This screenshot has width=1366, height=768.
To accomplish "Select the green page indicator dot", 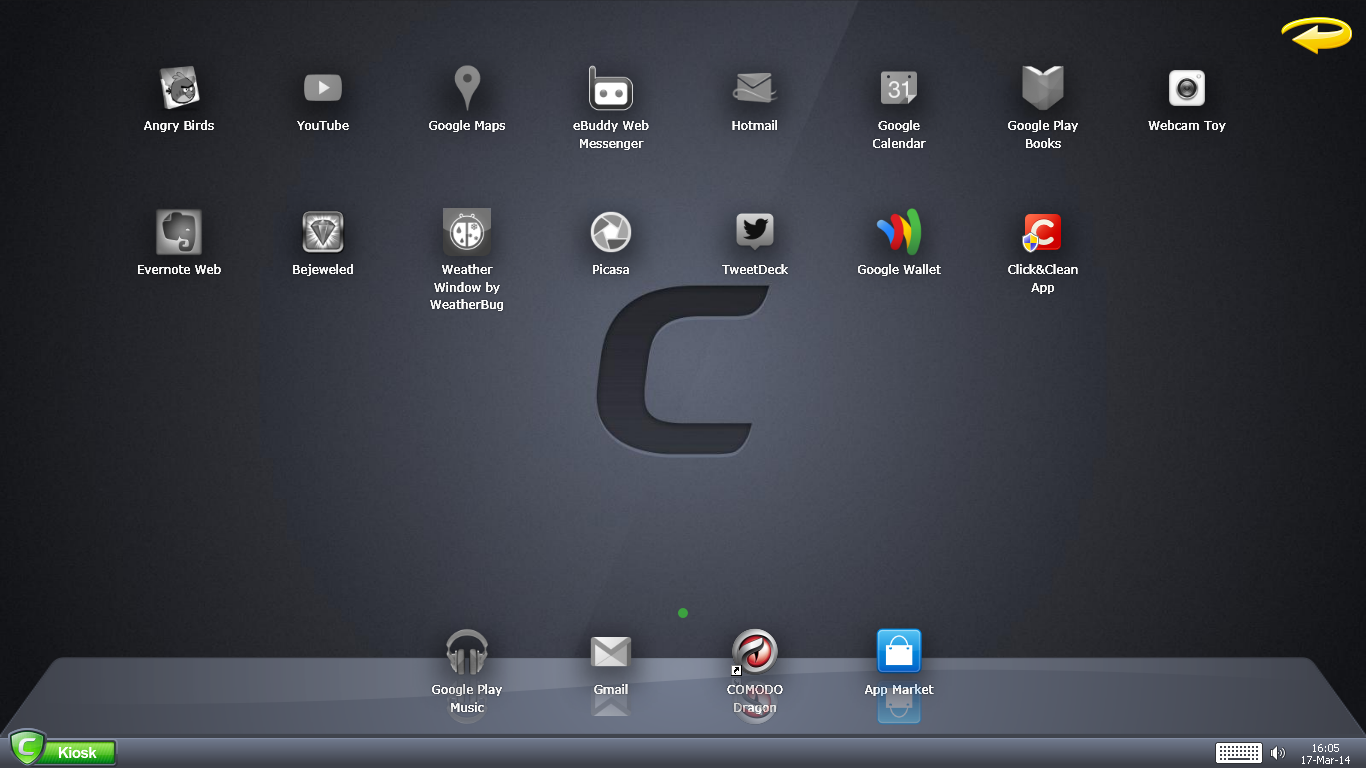I will tap(683, 613).
